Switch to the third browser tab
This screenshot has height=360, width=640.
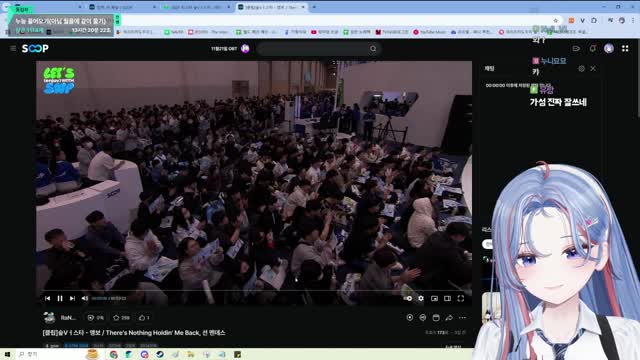coord(197,7)
